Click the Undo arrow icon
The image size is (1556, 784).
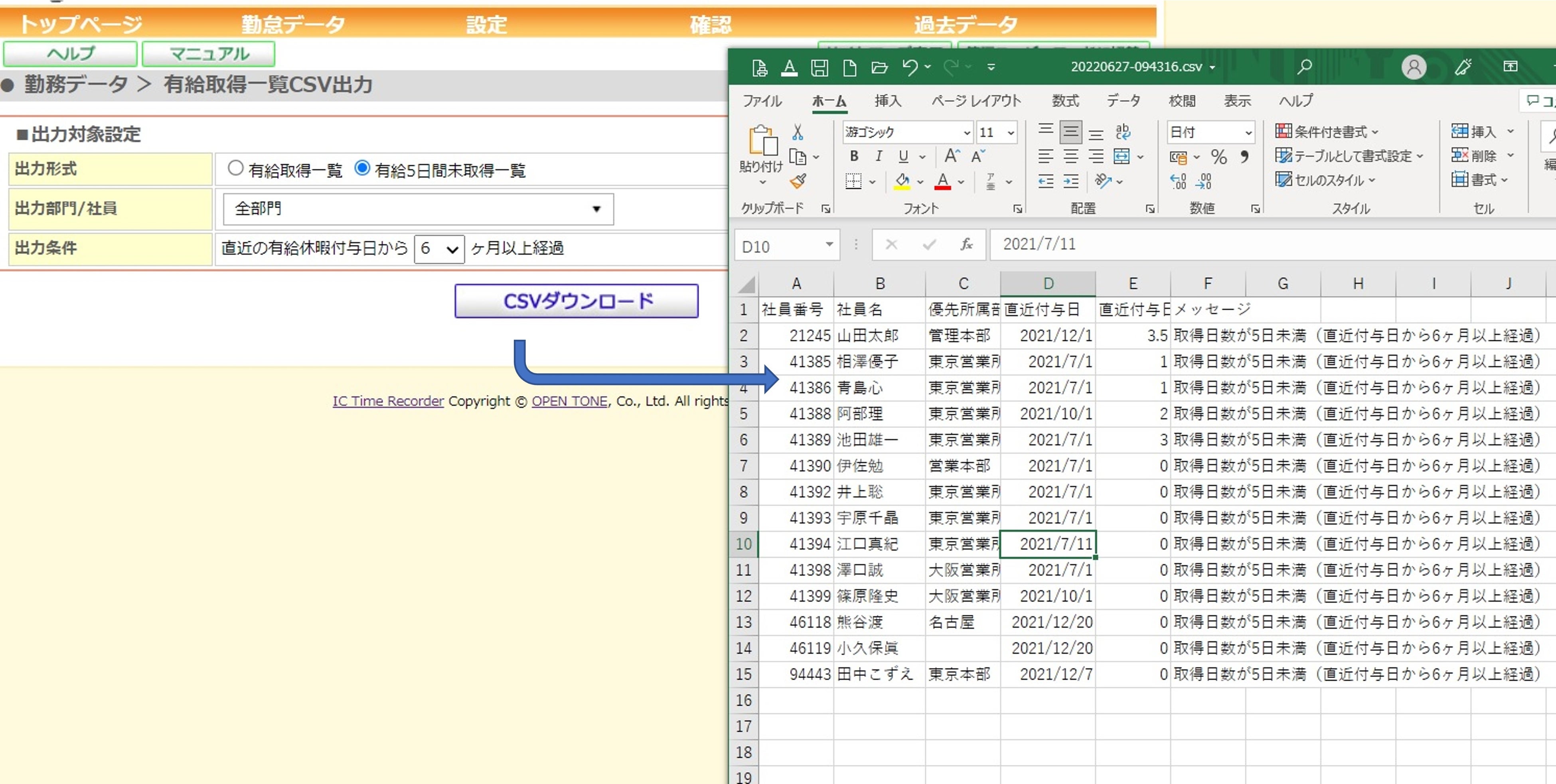click(910, 67)
